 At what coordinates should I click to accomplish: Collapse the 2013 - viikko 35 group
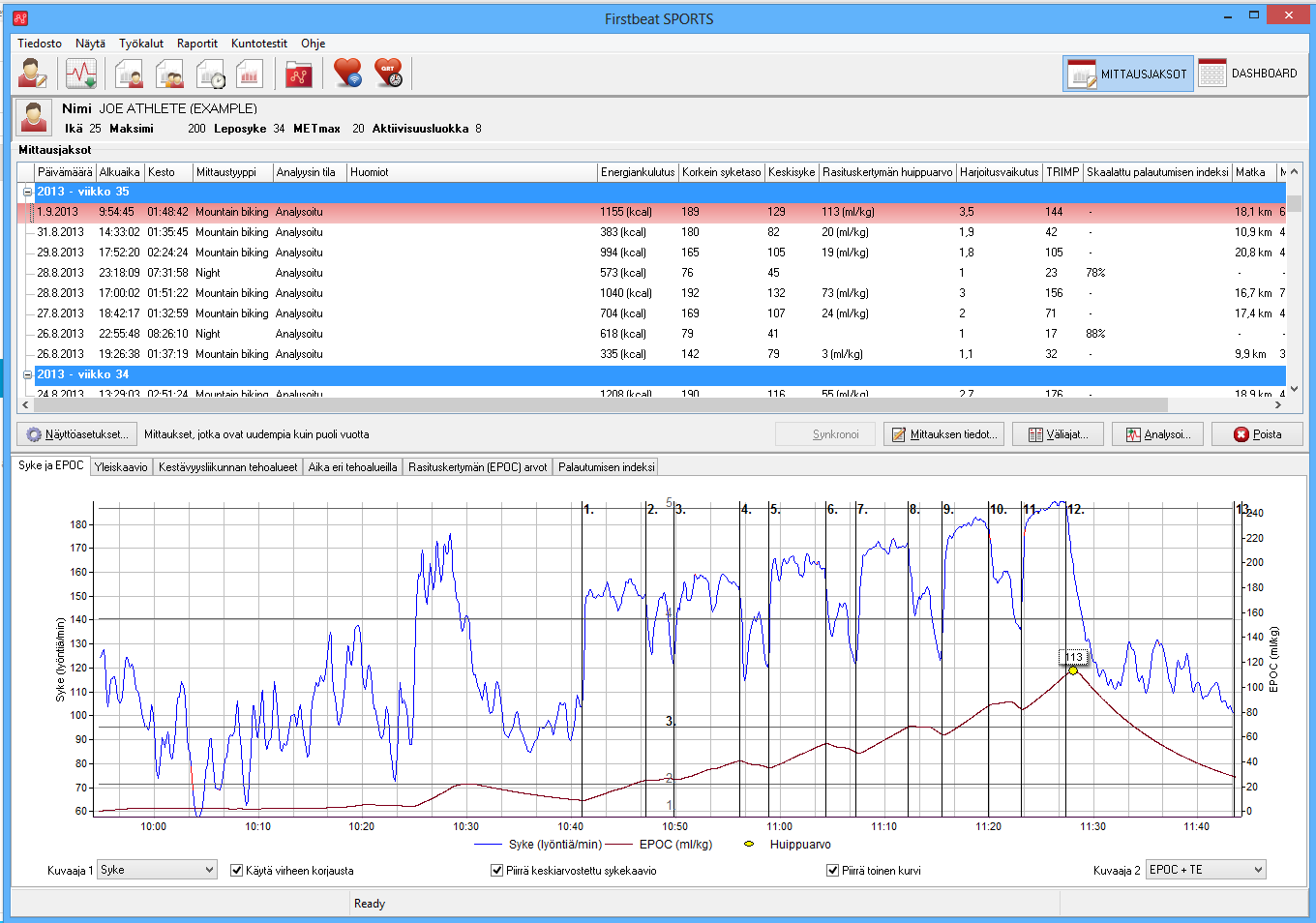click(27, 192)
